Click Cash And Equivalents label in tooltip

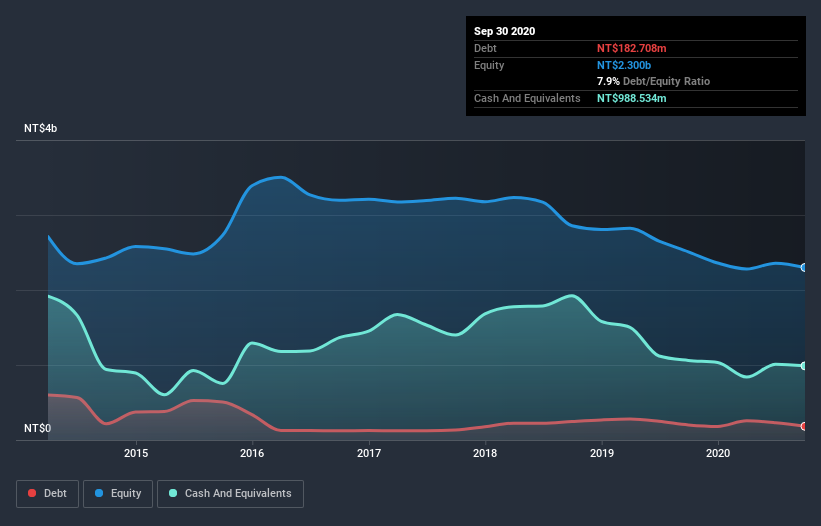[527, 98]
